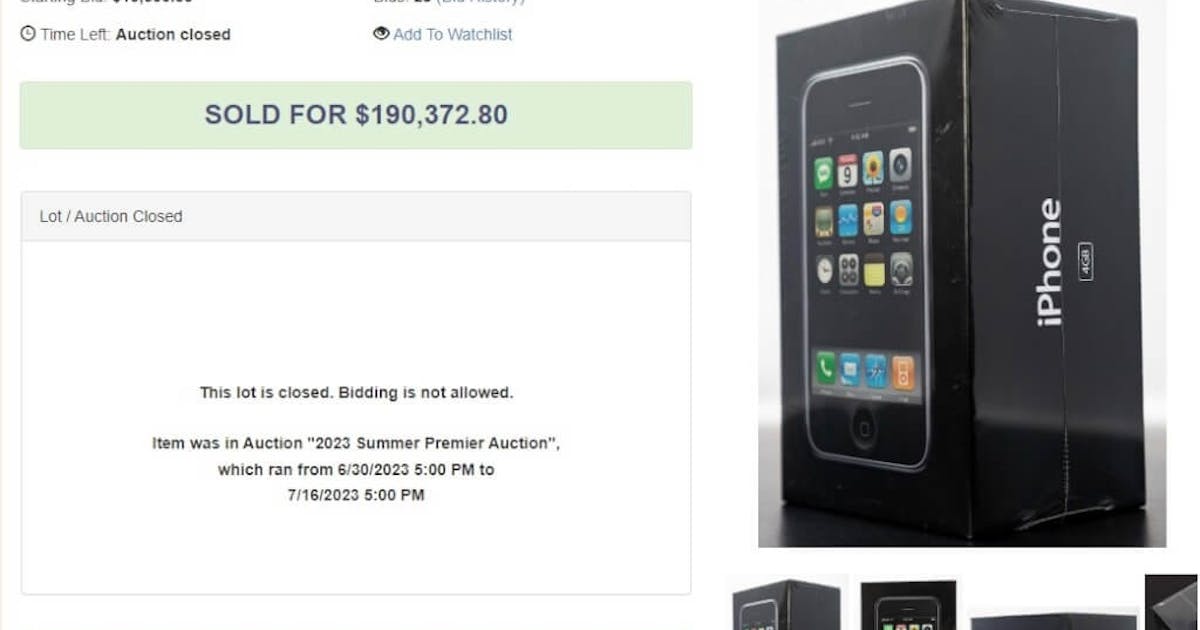View the fourth thumbnail showing the shrink-wrap corner
Screen dimensions: 1200x630
coord(1171,602)
